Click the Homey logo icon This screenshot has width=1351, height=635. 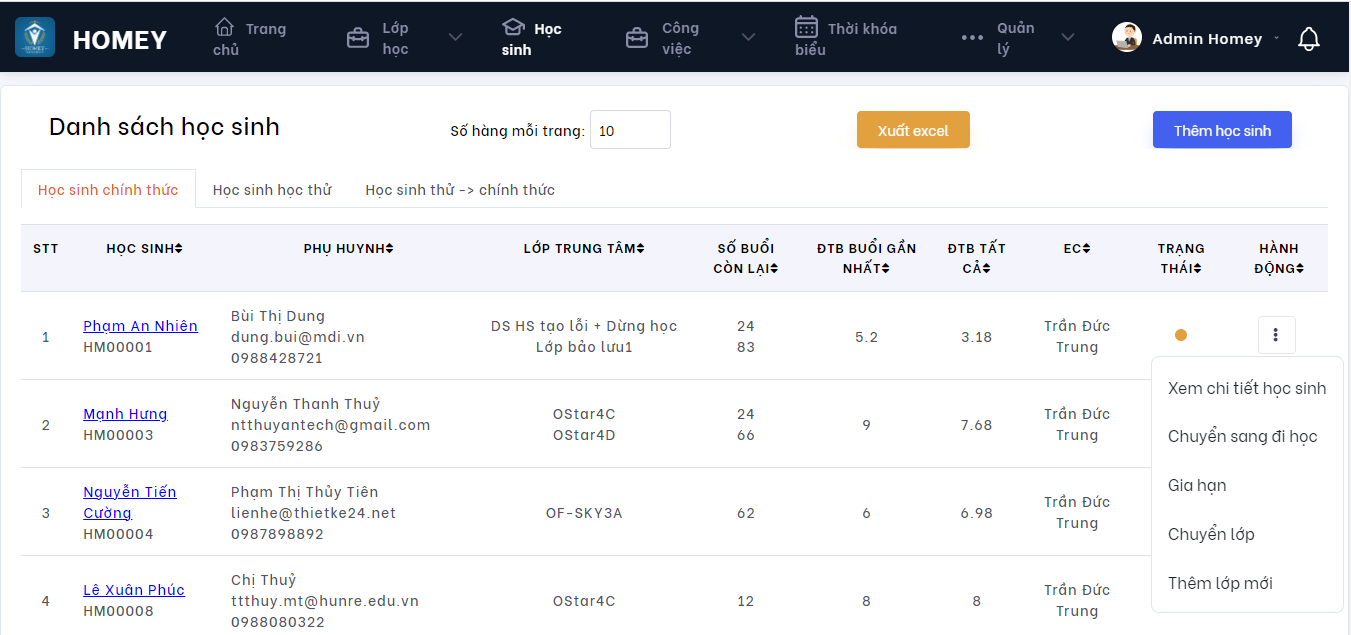(x=35, y=38)
